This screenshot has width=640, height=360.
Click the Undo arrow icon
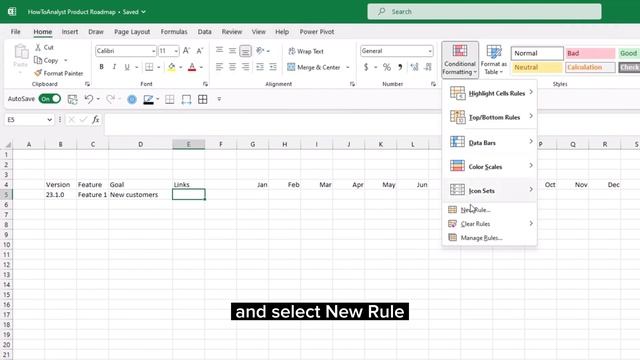(x=89, y=99)
